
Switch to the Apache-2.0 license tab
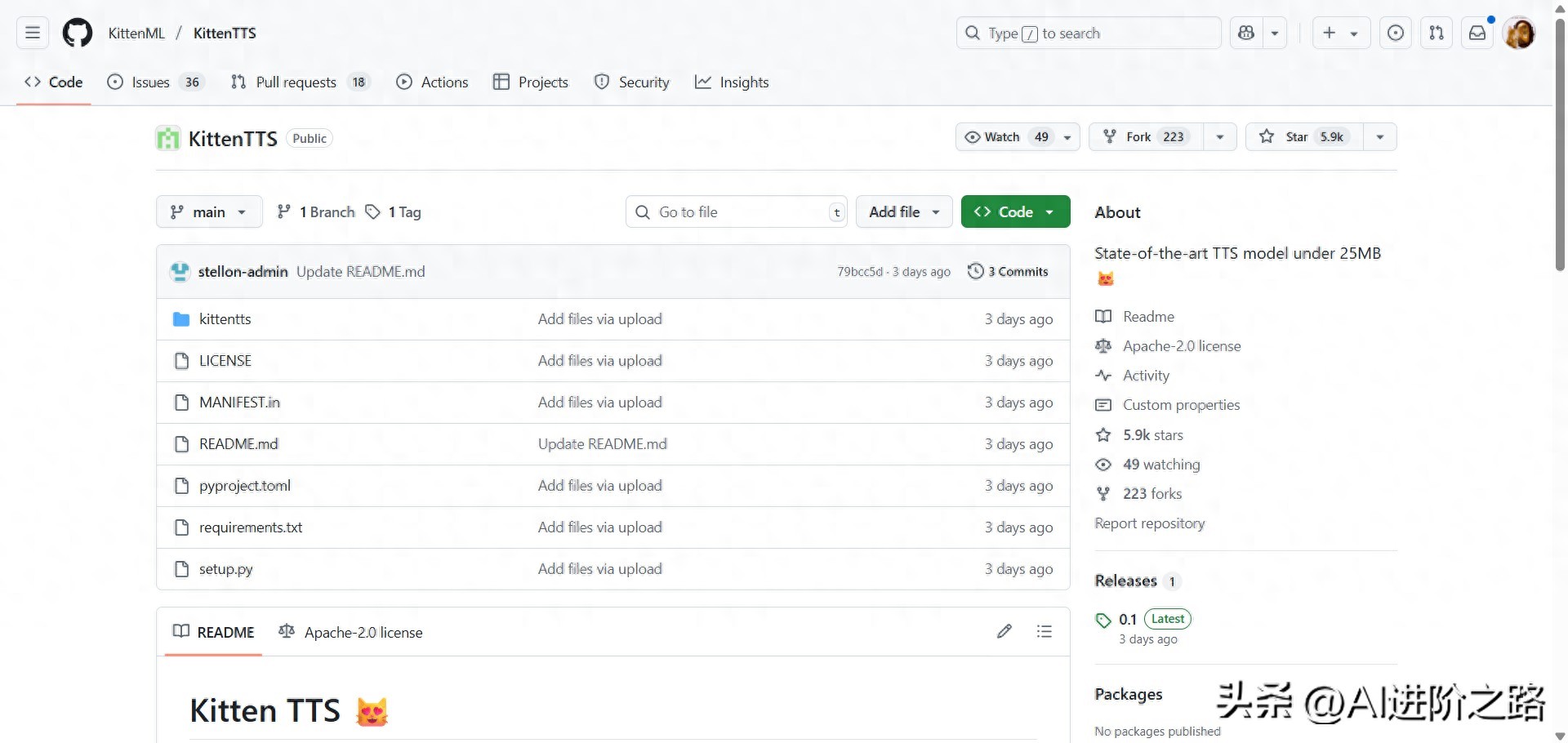click(350, 632)
